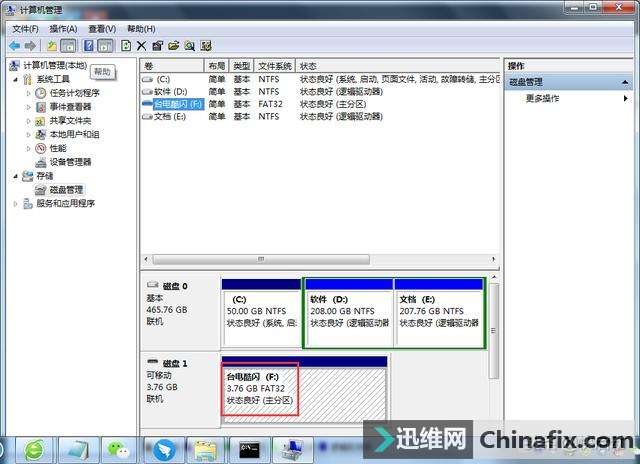
Task: Open the 文件(F) menu
Action: pyautogui.click(x=25, y=29)
